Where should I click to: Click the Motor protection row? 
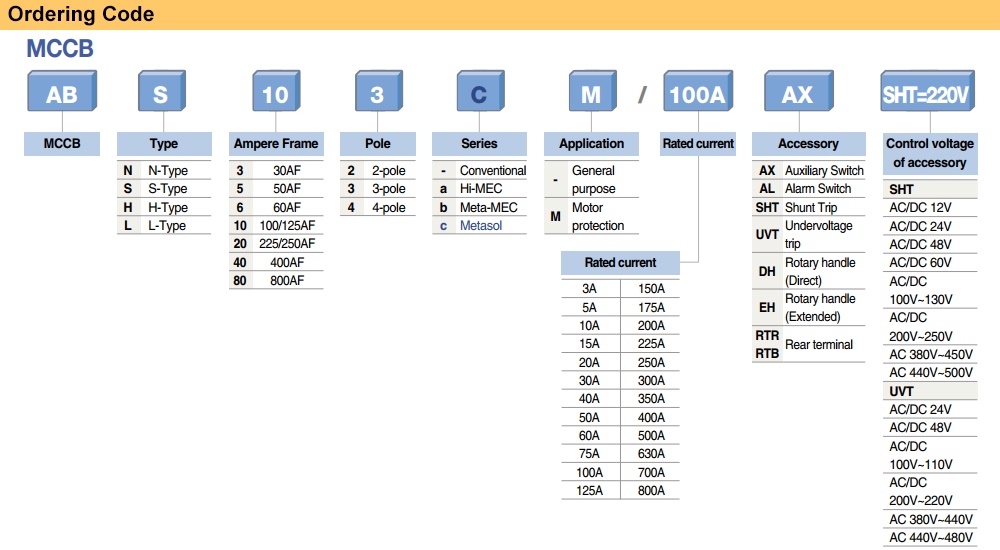[x=591, y=216]
